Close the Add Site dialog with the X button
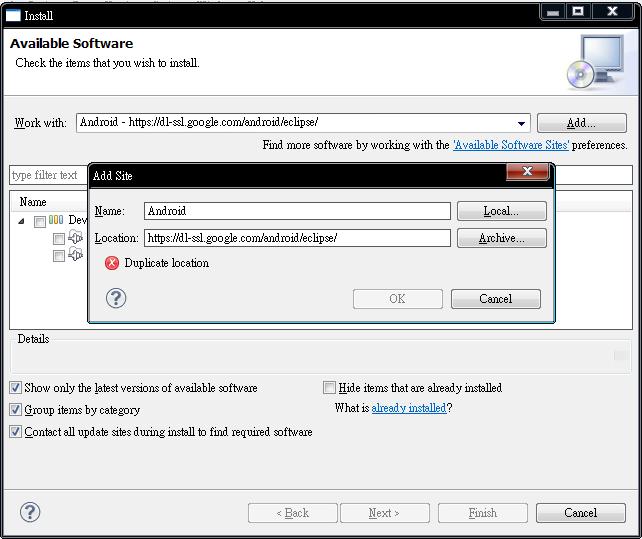 pyautogui.click(x=527, y=171)
